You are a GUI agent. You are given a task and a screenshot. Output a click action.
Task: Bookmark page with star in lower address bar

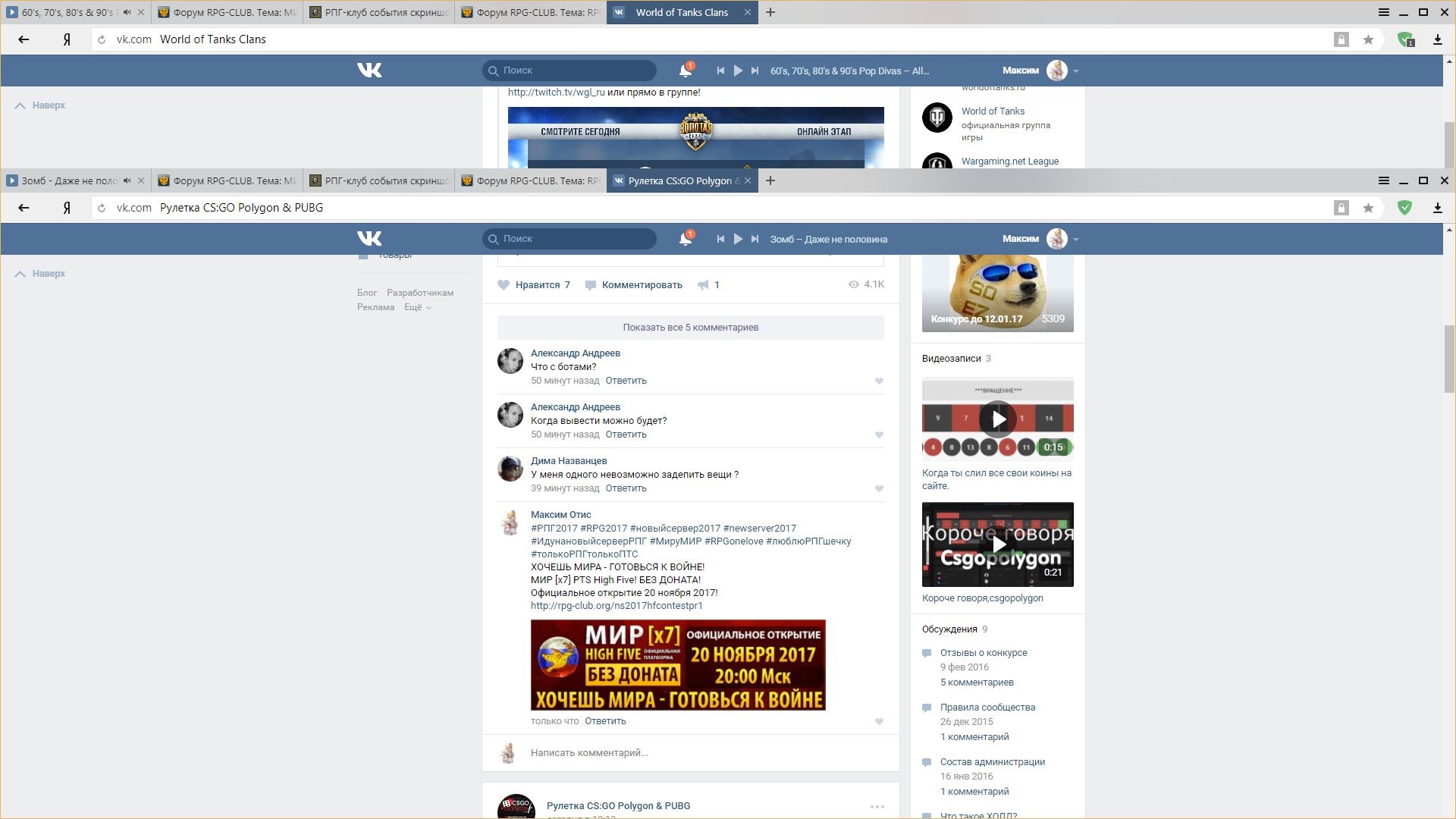(1368, 208)
